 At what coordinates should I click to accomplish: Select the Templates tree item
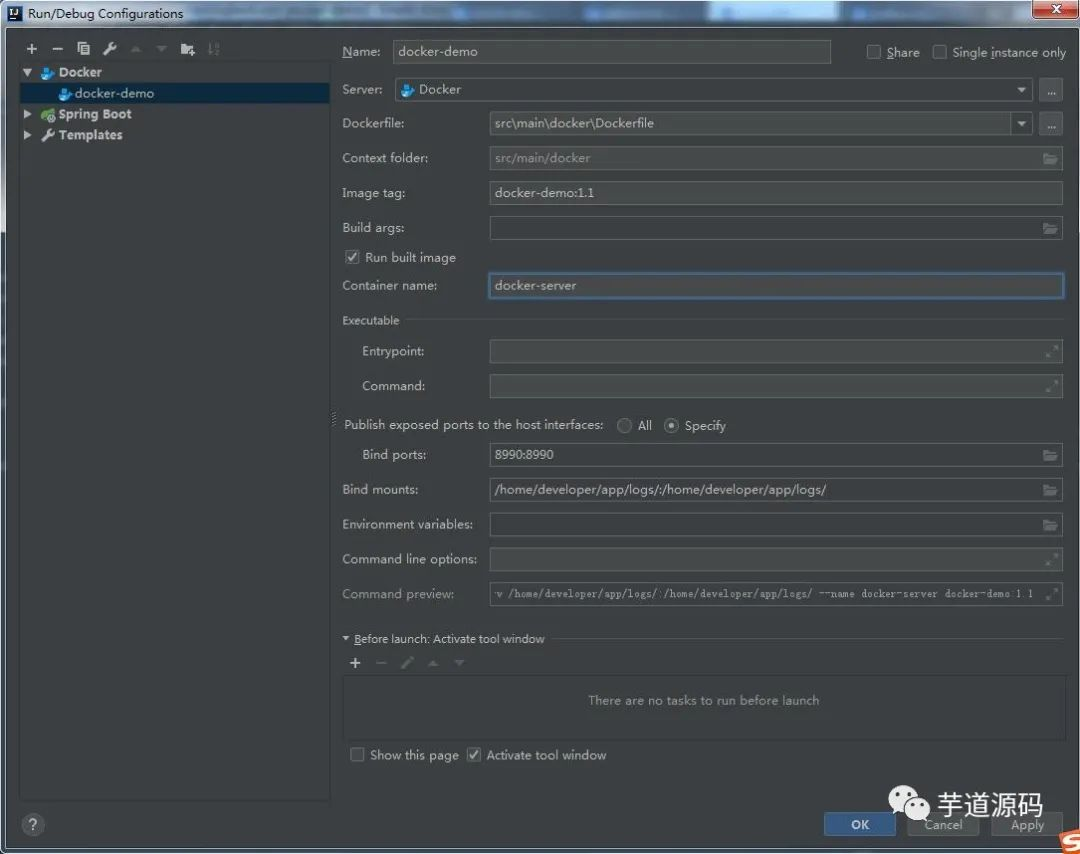click(x=90, y=135)
